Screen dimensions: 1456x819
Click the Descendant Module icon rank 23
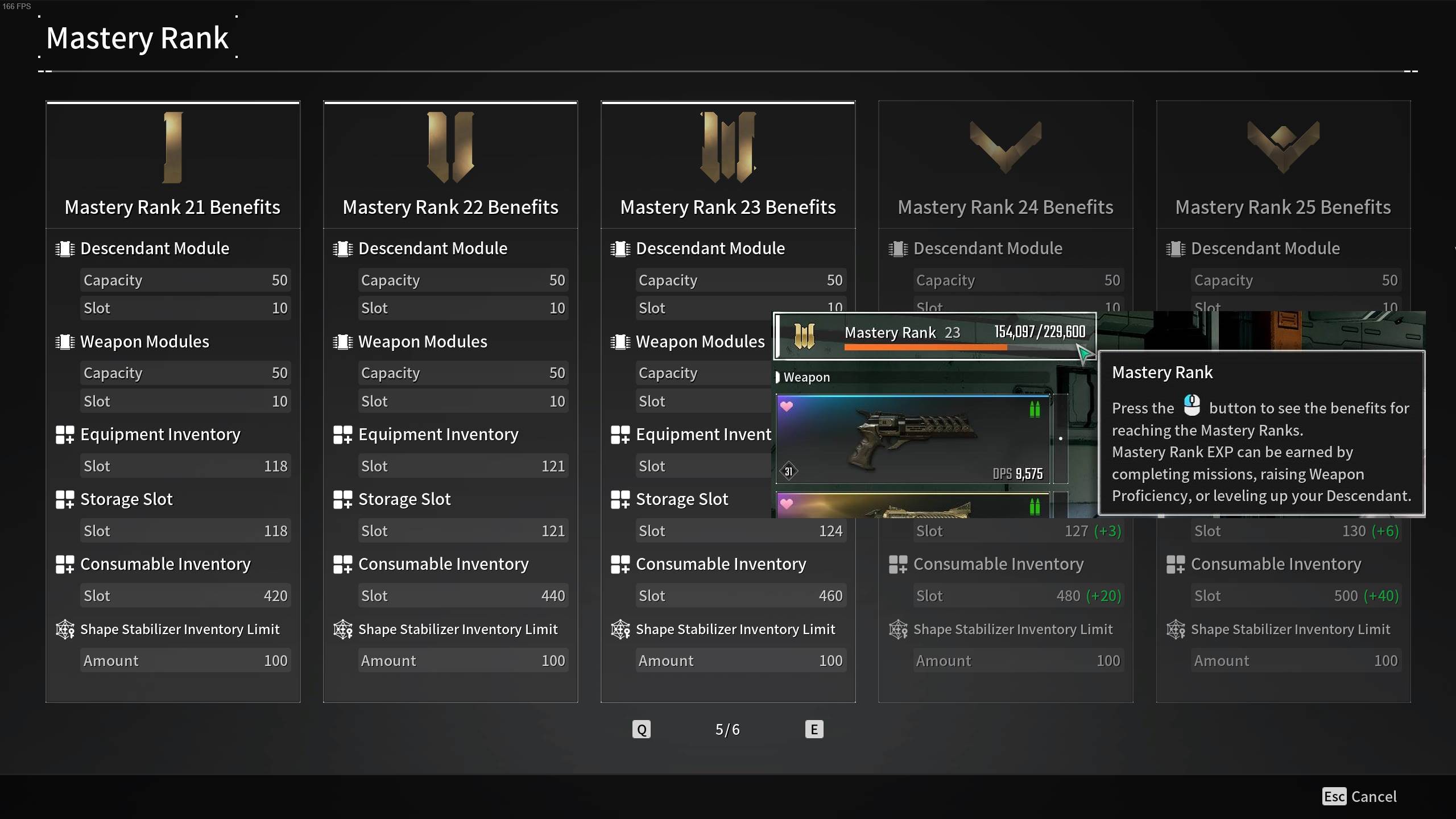pyautogui.click(x=621, y=248)
